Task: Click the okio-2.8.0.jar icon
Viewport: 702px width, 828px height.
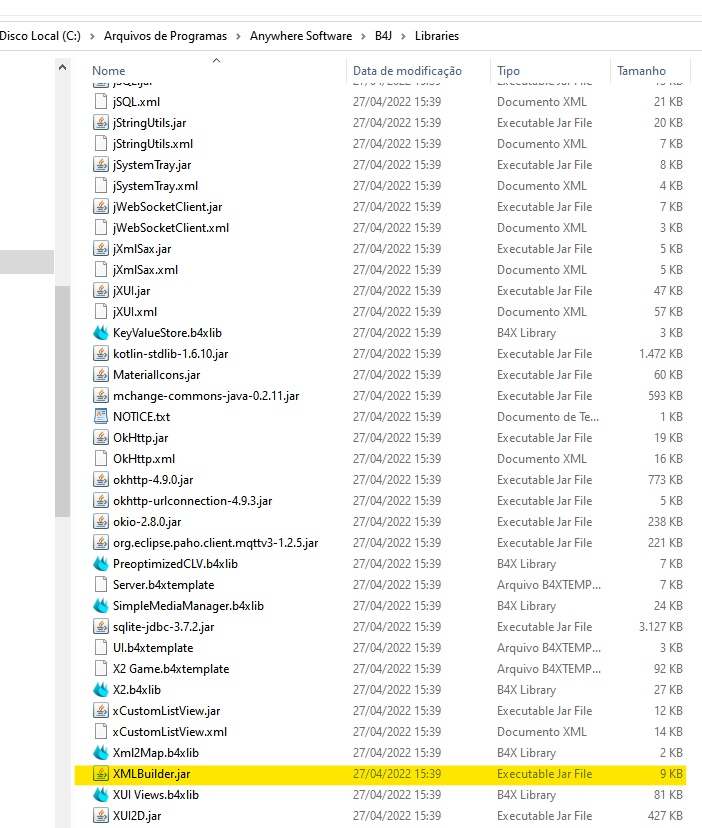Action: point(100,522)
